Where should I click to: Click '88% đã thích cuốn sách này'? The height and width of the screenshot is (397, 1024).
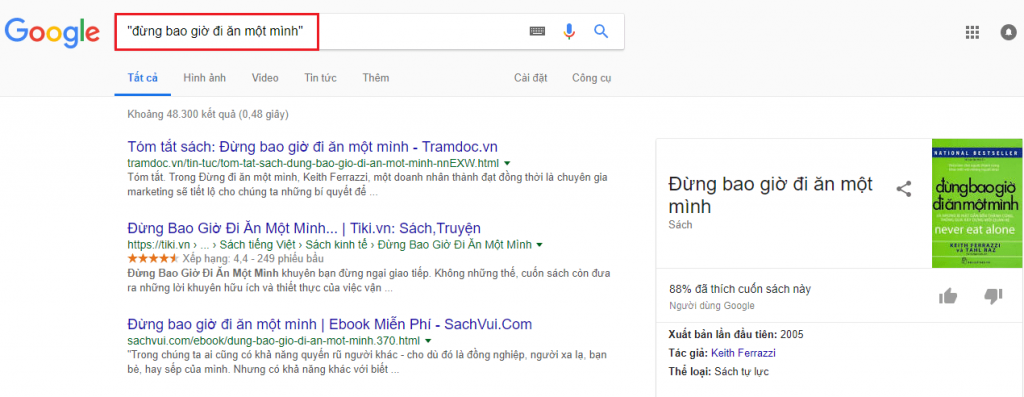pyautogui.click(x=740, y=289)
